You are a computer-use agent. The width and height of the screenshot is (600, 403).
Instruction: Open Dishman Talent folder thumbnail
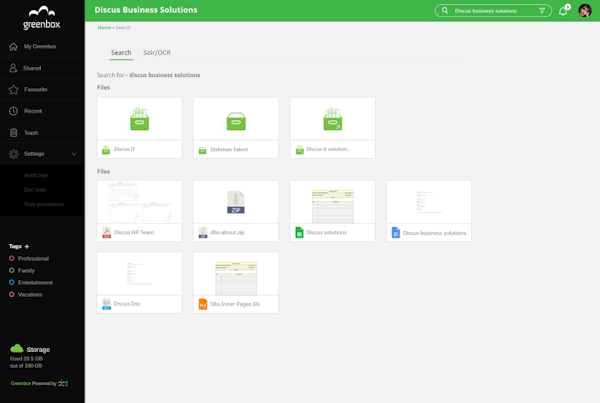236,119
